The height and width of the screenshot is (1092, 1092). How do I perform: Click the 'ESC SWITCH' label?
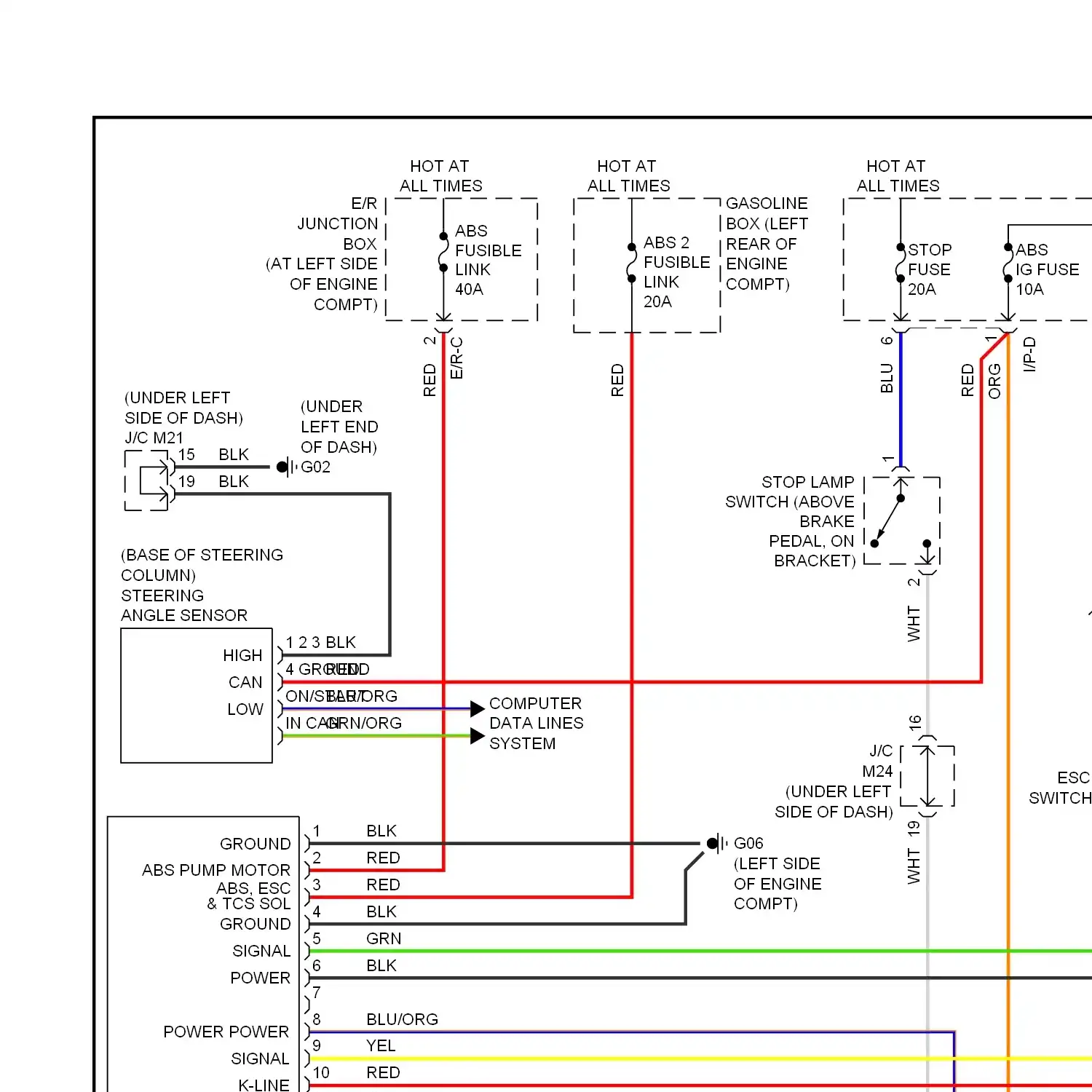(1061, 788)
